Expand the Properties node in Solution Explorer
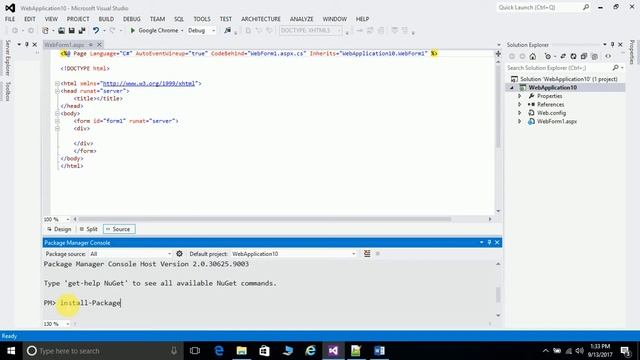The height and width of the screenshot is (360, 640). coord(520,96)
